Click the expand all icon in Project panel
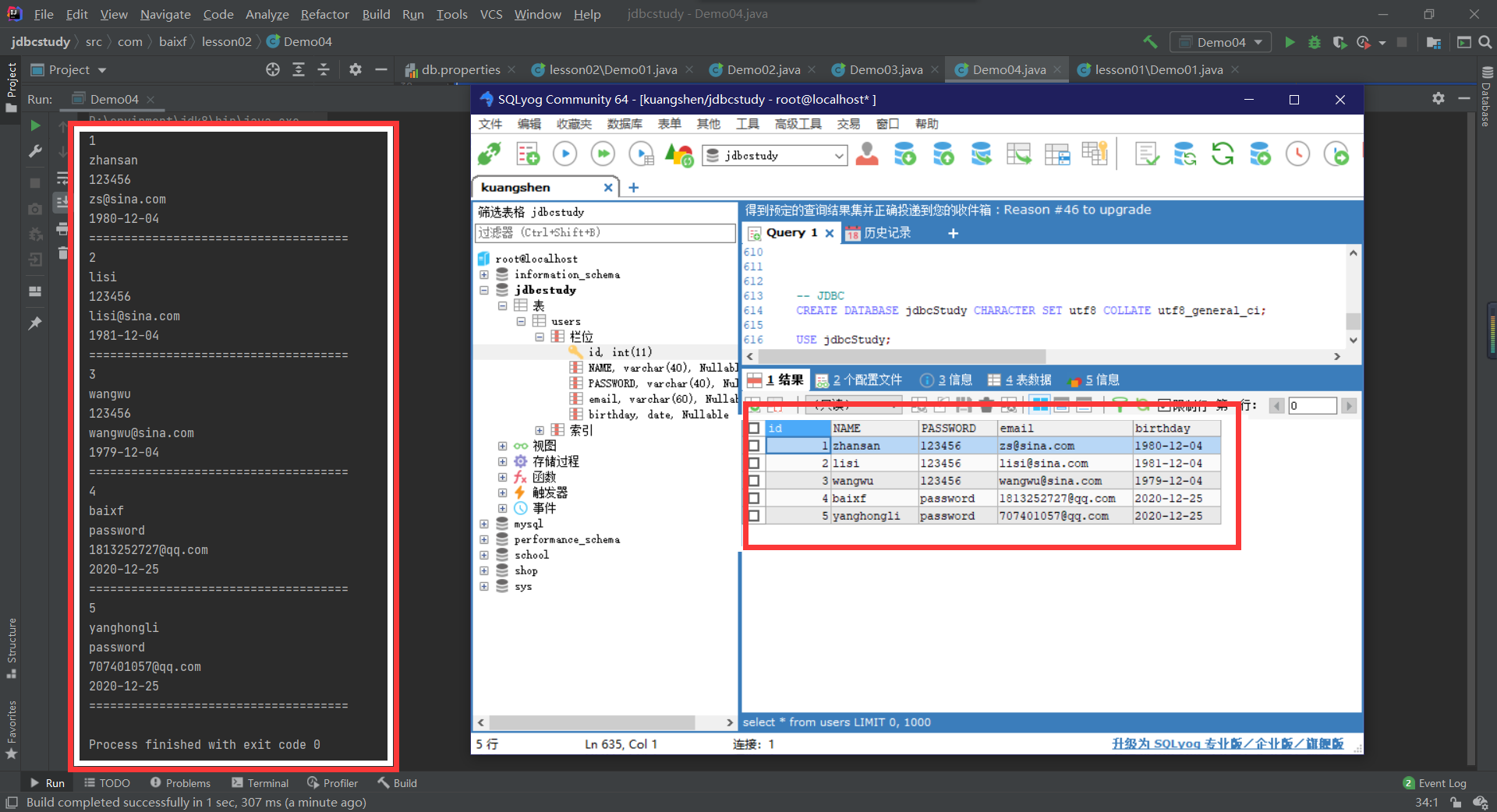Image resolution: width=1497 pixels, height=812 pixels. click(299, 69)
